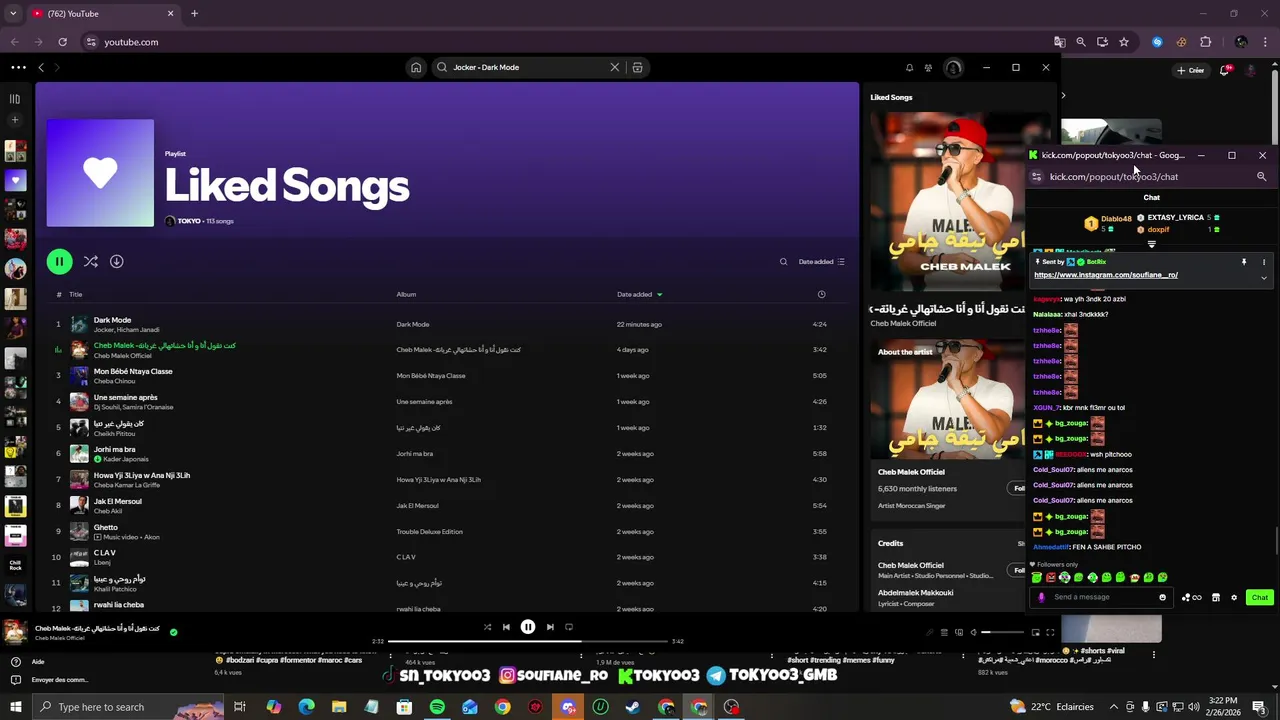Image resolution: width=1280 pixels, height=720 pixels.
Task: Click the green Chat button in Kick
Action: (1259, 597)
